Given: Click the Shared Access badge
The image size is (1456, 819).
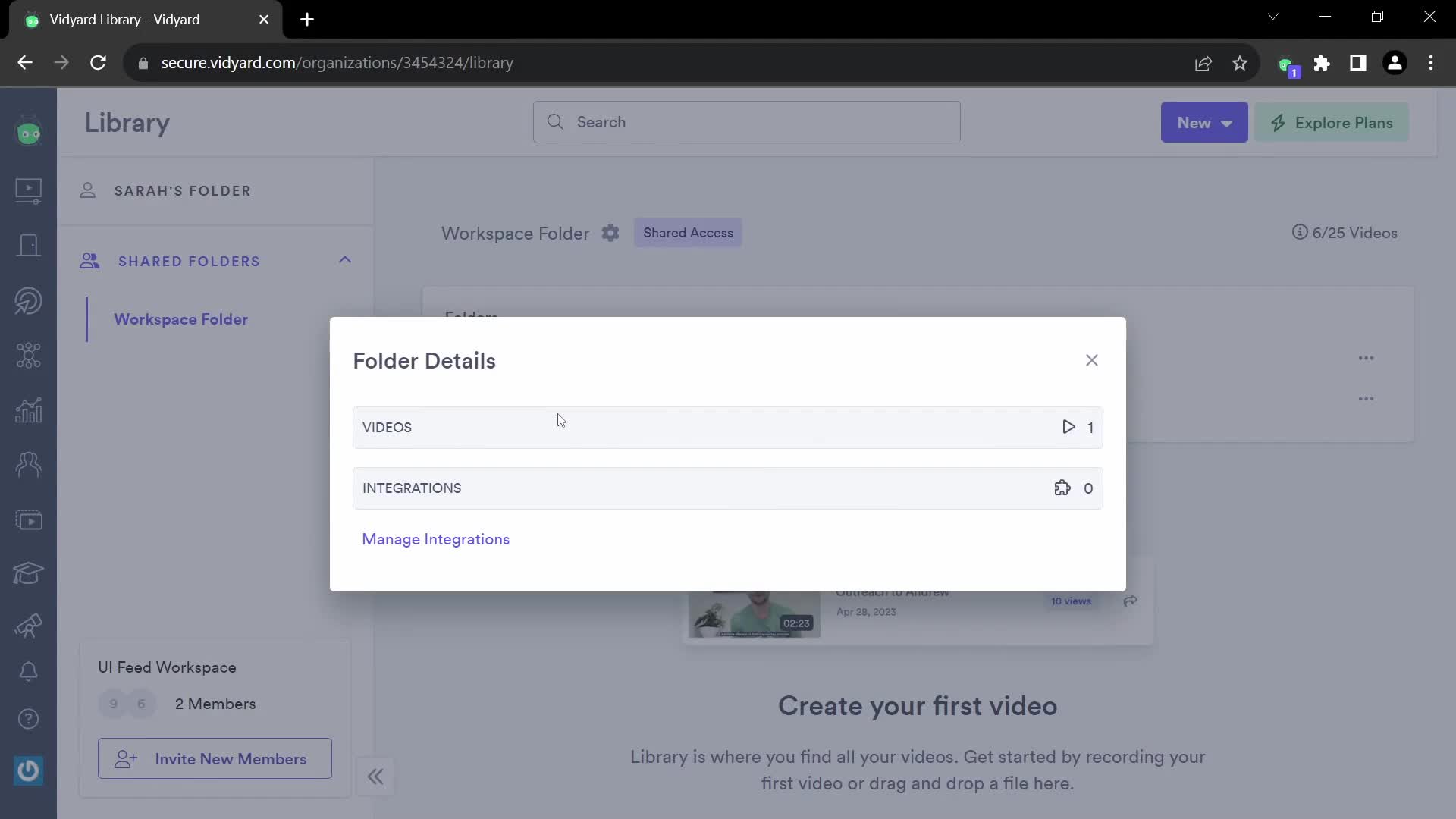Looking at the screenshot, I should (x=688, y=233).
